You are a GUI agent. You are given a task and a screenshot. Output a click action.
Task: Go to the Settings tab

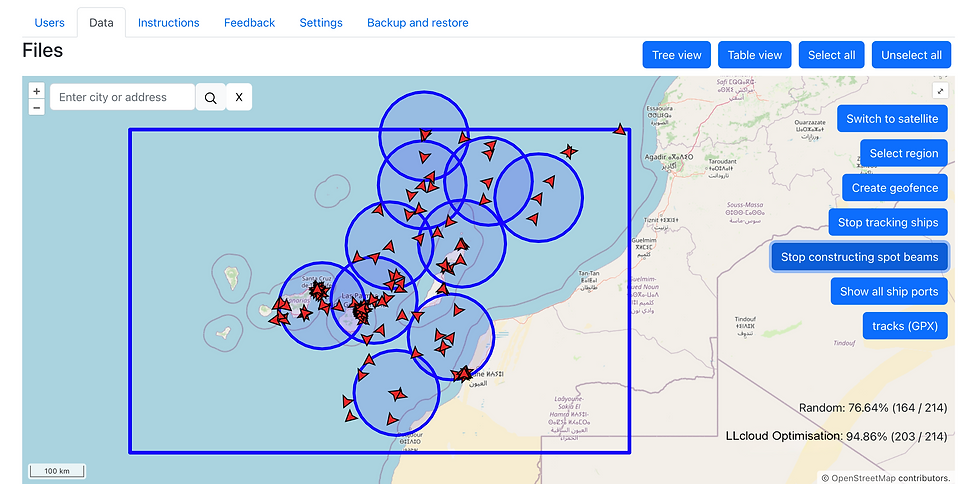point(321,23)
